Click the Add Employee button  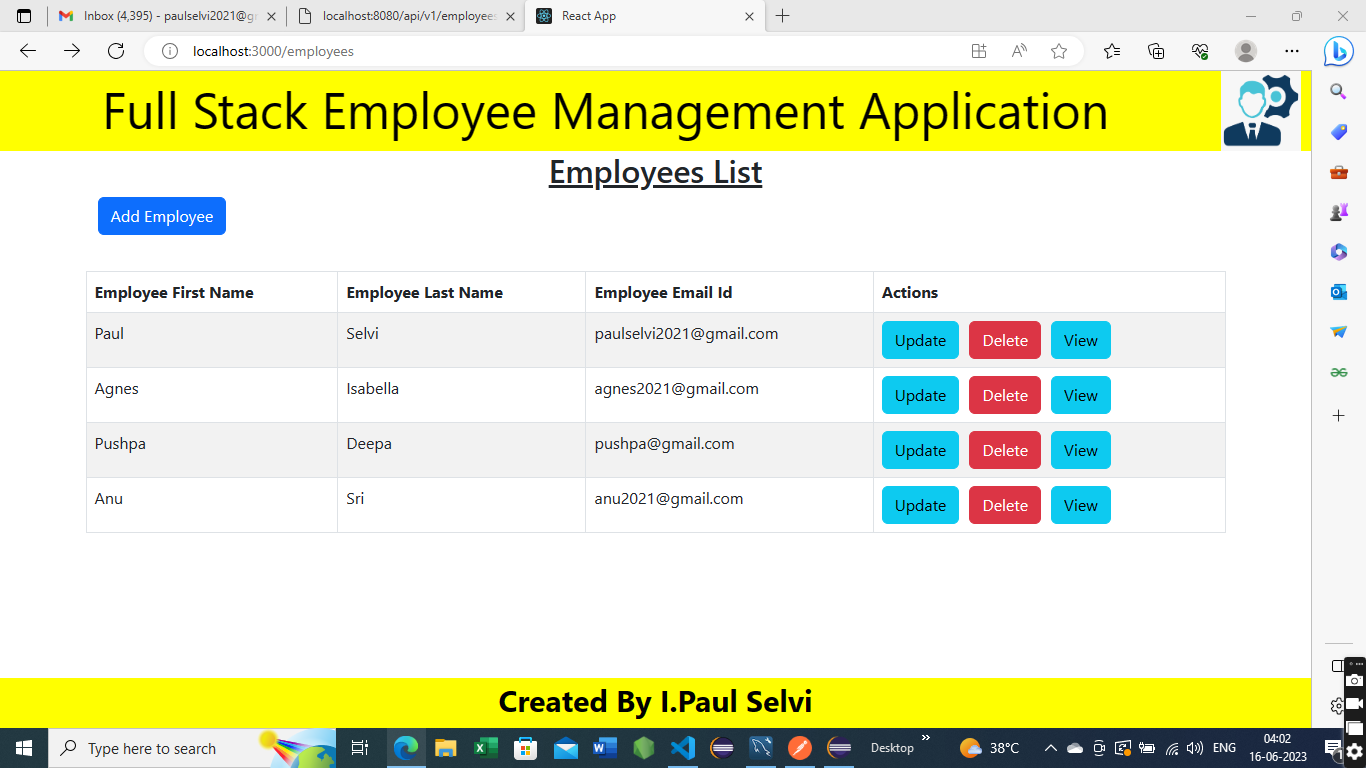tap(161, 216)
